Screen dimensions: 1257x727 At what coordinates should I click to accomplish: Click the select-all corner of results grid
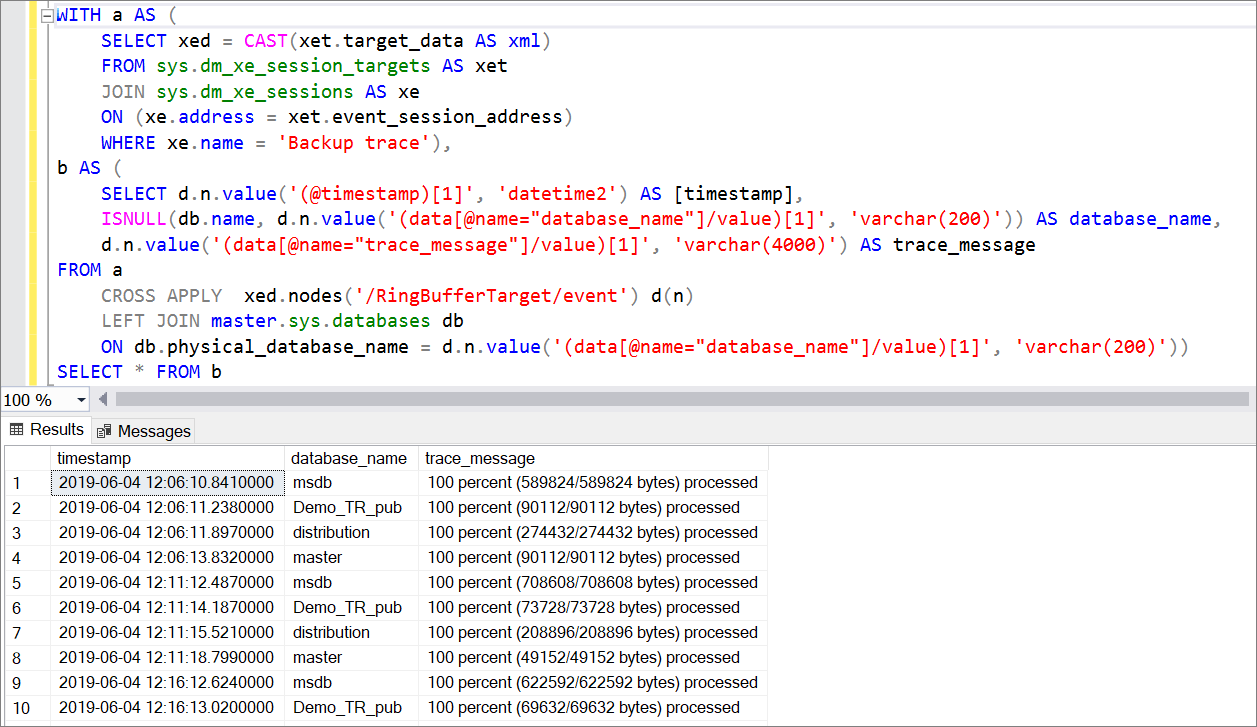coord(27,458)
